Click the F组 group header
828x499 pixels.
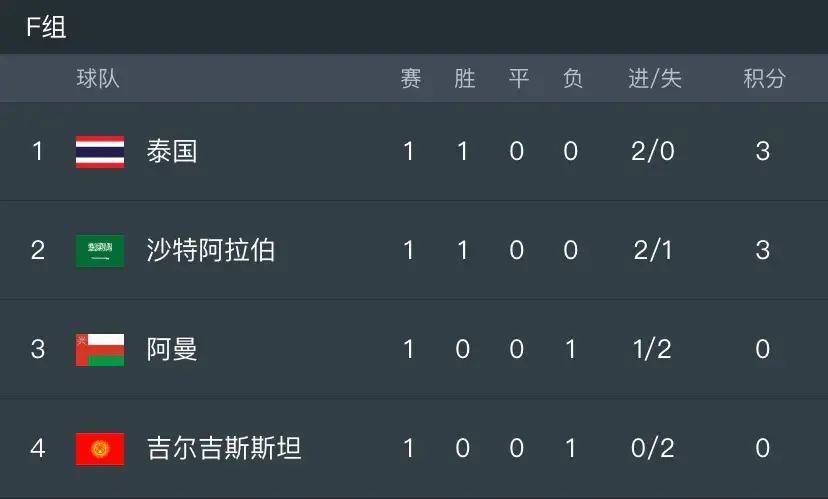(46, 27)
